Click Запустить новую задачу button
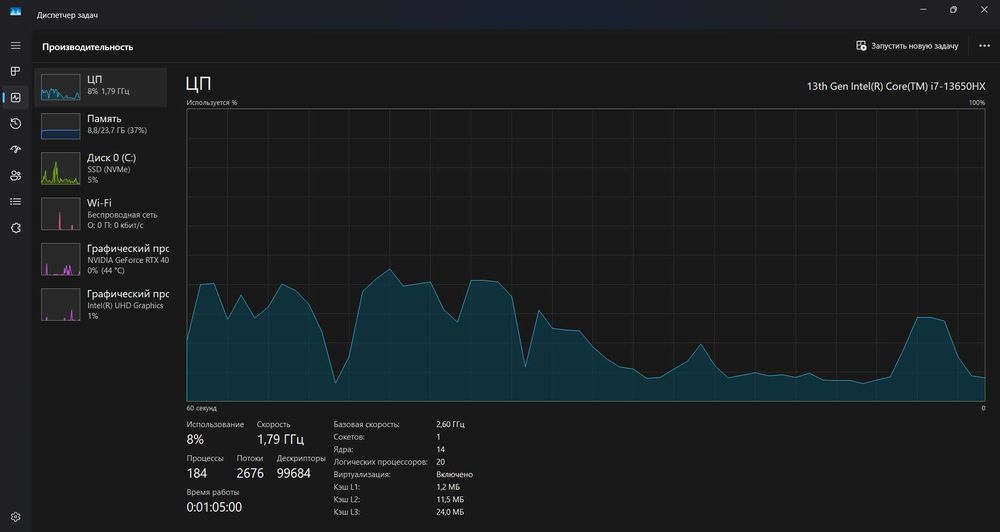Viewport: 1000px width, 532px height. 907,46
